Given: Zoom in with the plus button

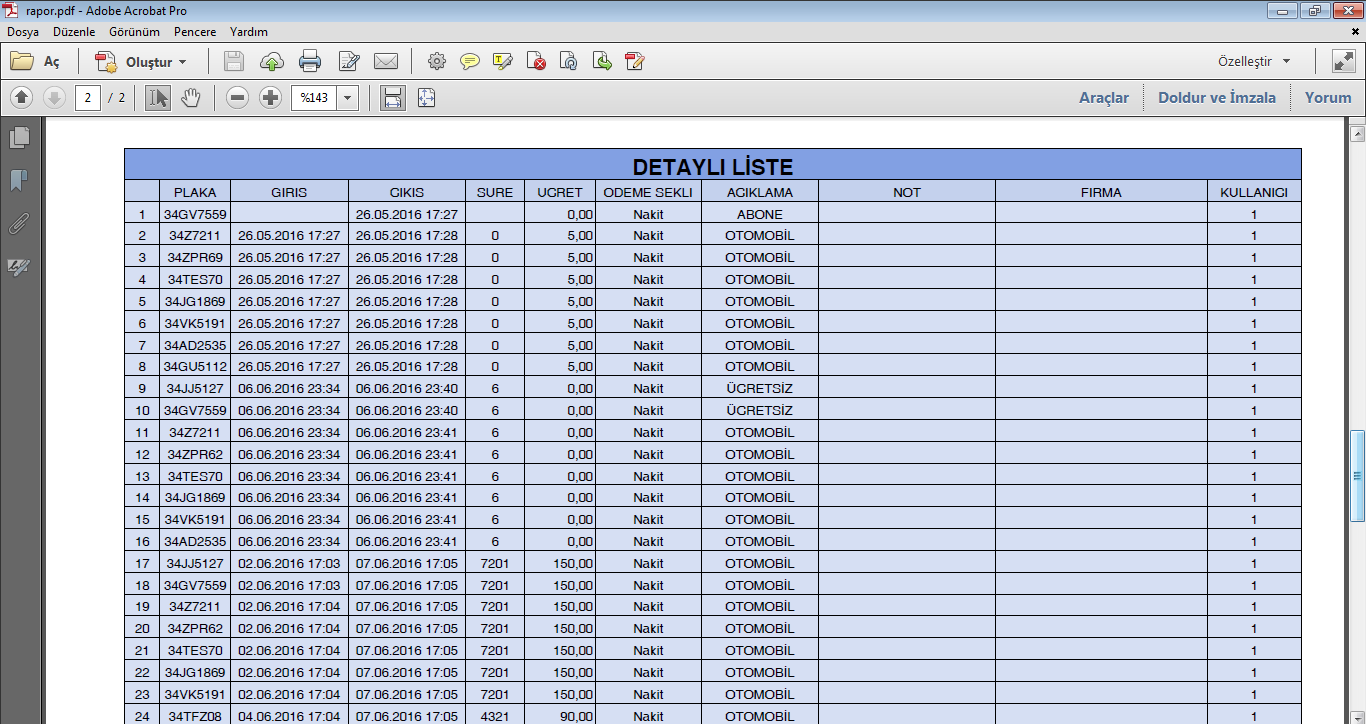Looking at the screenshot, I should tap(270, 98).
